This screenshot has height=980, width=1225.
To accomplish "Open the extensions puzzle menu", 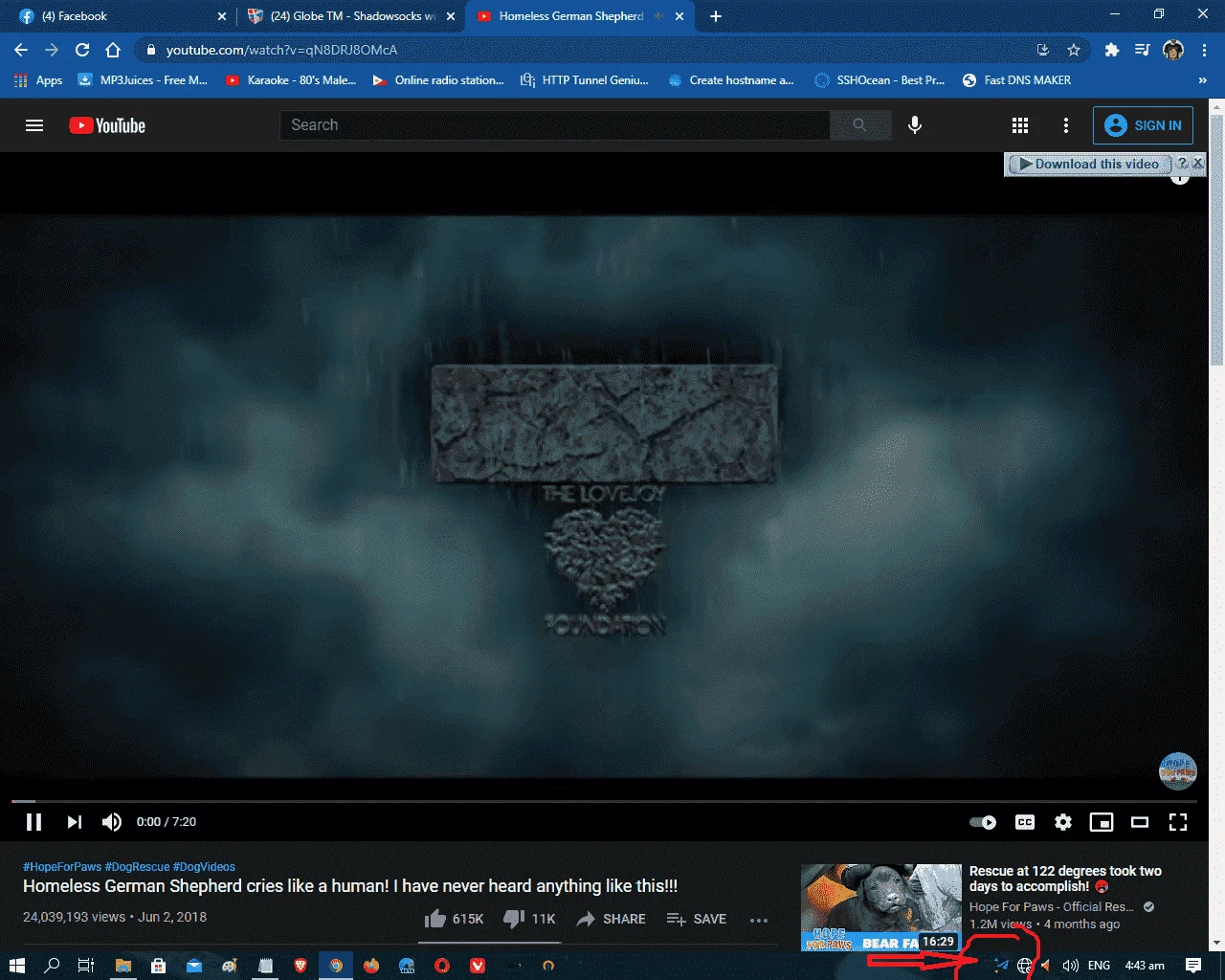I will (x=1112, y=50).
